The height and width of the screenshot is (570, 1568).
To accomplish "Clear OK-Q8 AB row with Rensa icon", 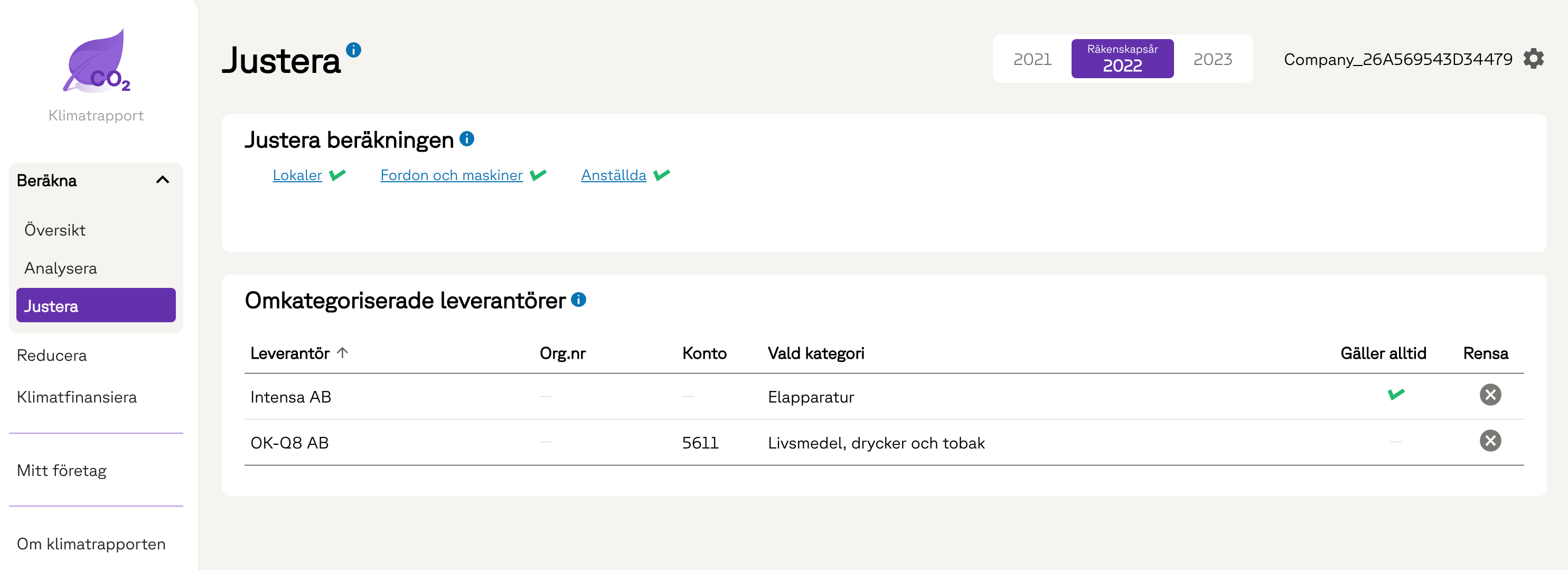I will click(x=1489, y=441).
